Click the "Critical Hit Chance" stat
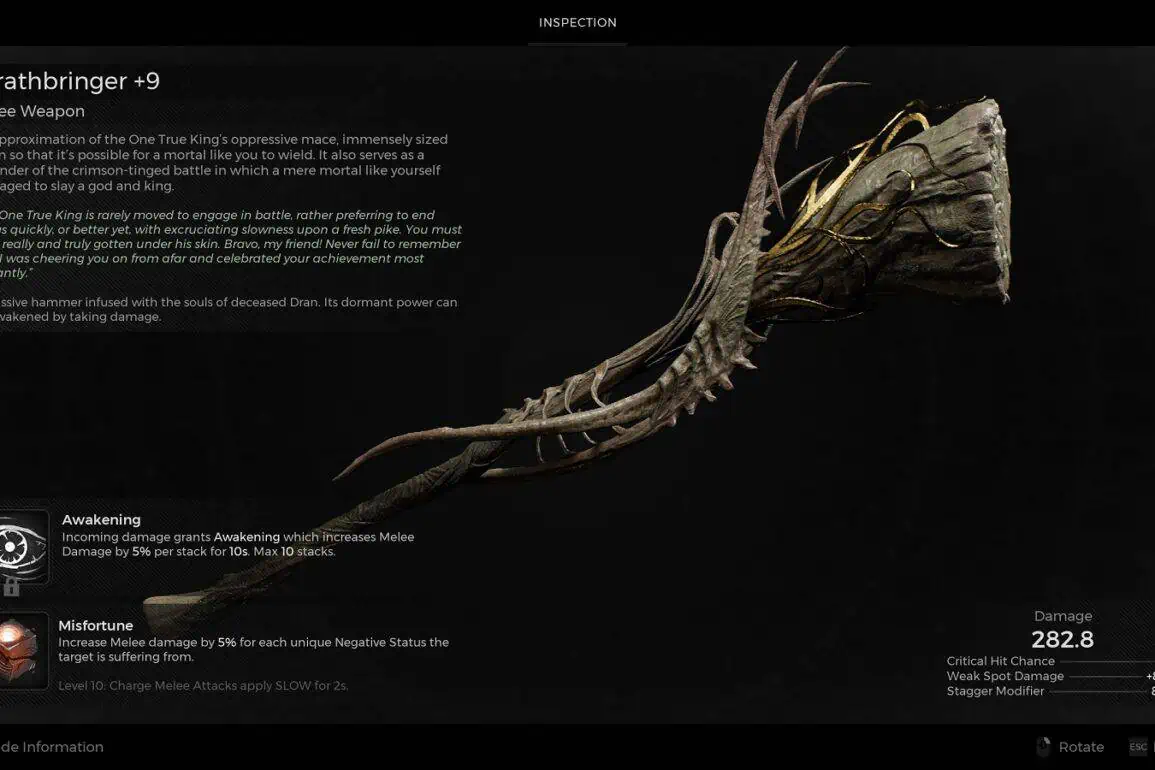Viewport: 1155px width, 770px height. [x=1000, y=661]
